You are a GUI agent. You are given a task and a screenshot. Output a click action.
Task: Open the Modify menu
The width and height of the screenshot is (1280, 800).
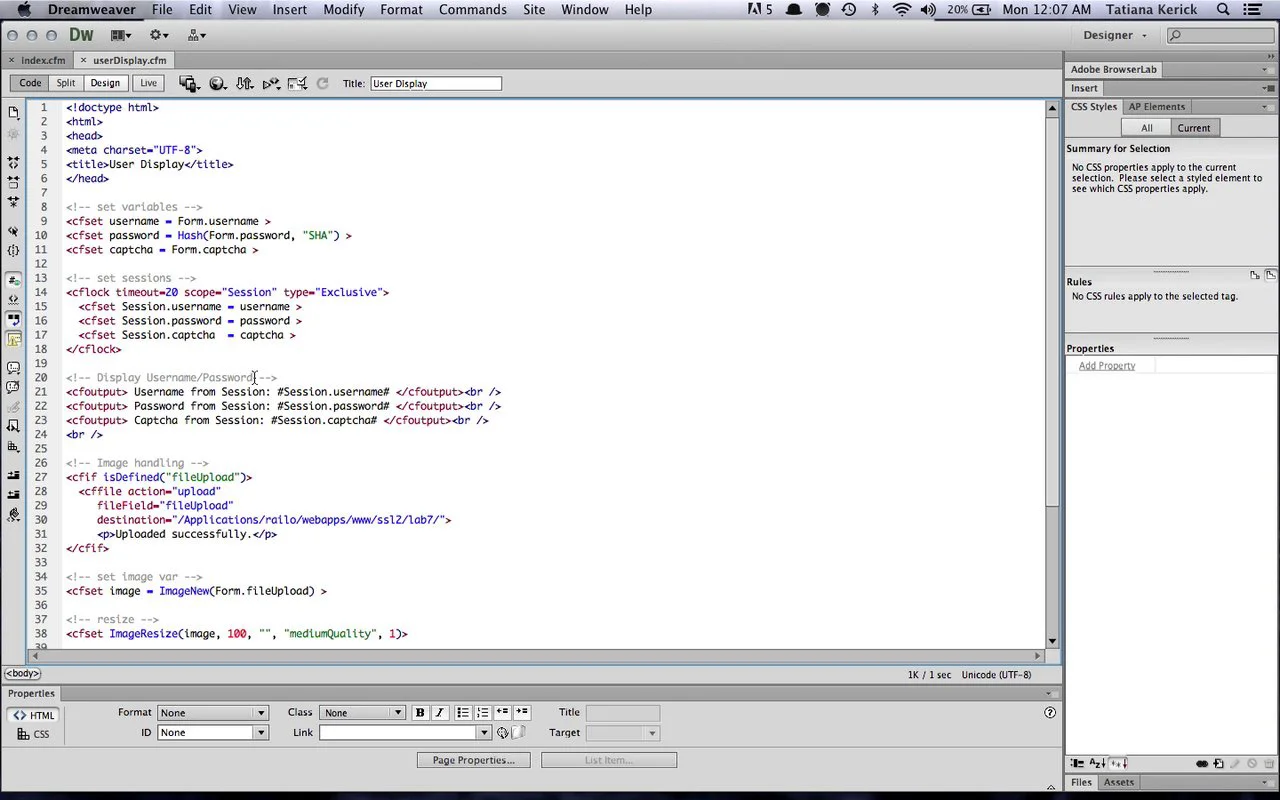[x=344, y=10]
